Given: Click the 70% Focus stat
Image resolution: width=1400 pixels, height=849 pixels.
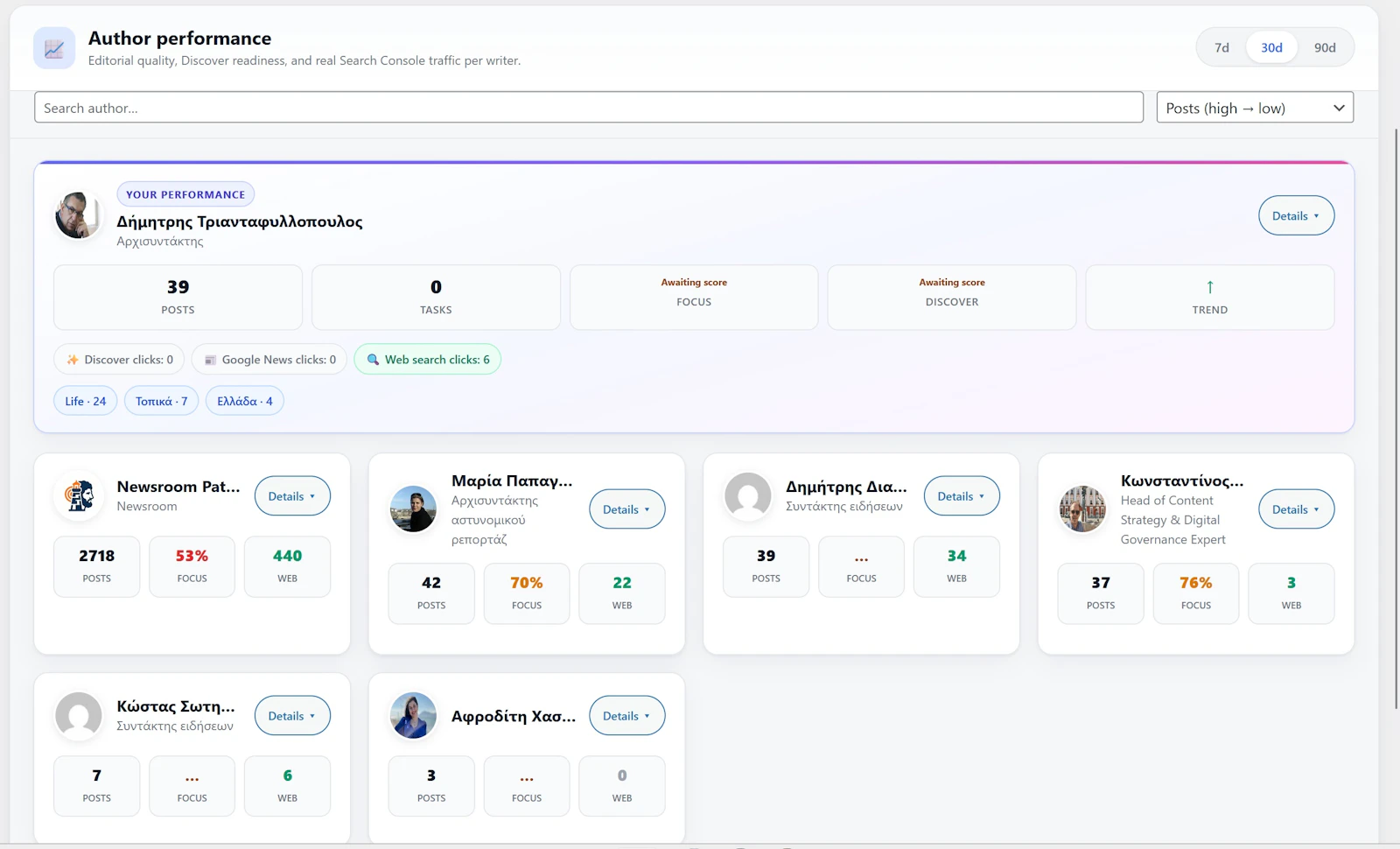Looking at the screenshot, I should (527, 593).
